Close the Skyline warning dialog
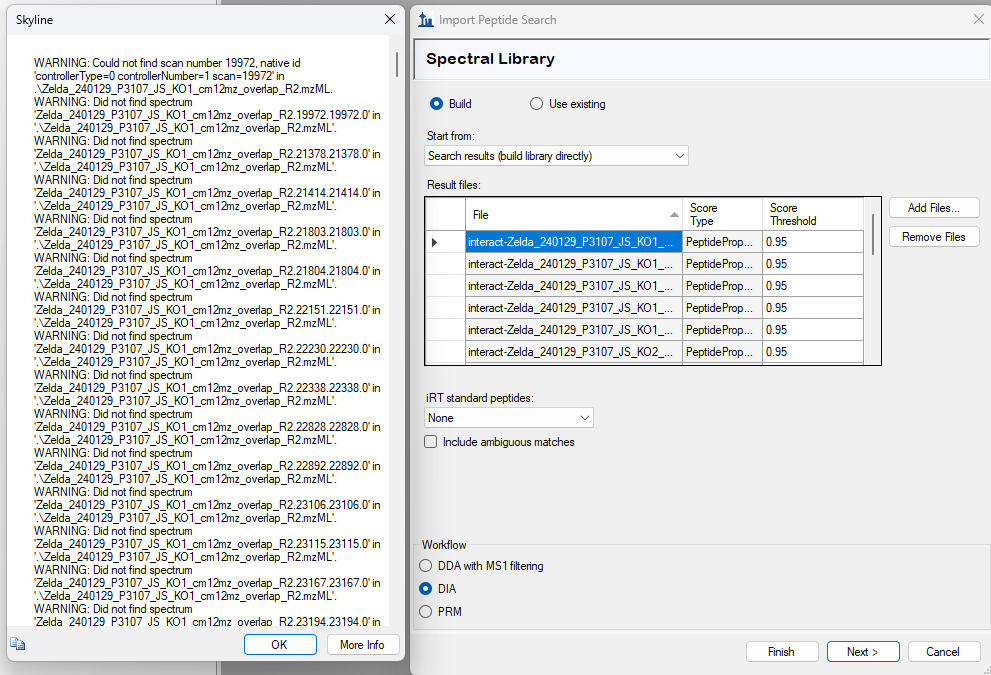 pyautogui.click(x=389, y=20)
